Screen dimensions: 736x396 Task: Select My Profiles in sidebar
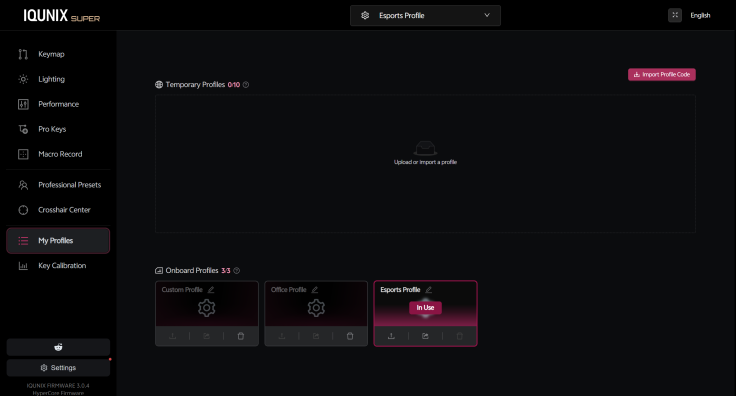[x=58, y=241]
